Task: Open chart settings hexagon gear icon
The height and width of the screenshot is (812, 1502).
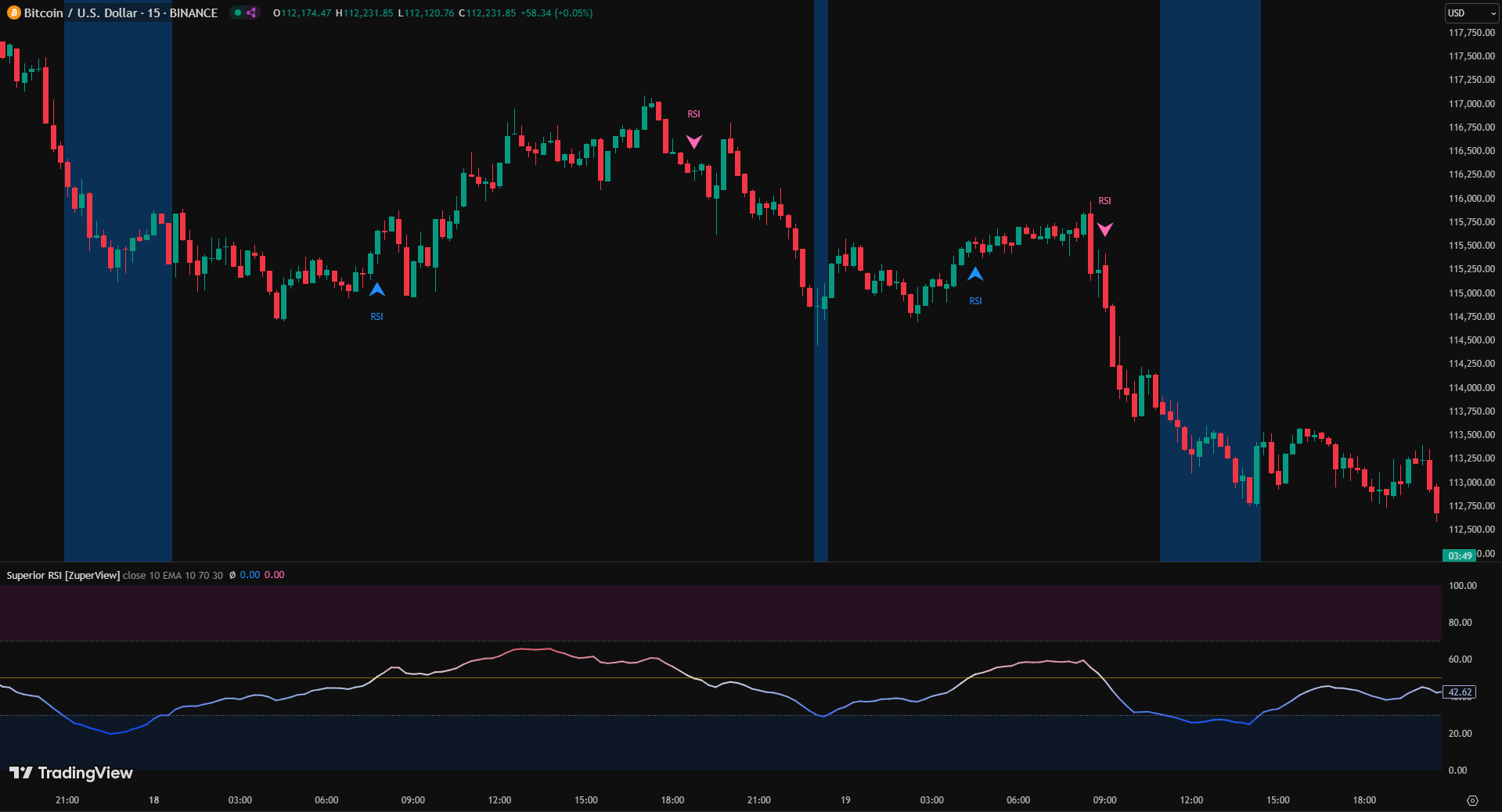Action: pos(1471,800)
